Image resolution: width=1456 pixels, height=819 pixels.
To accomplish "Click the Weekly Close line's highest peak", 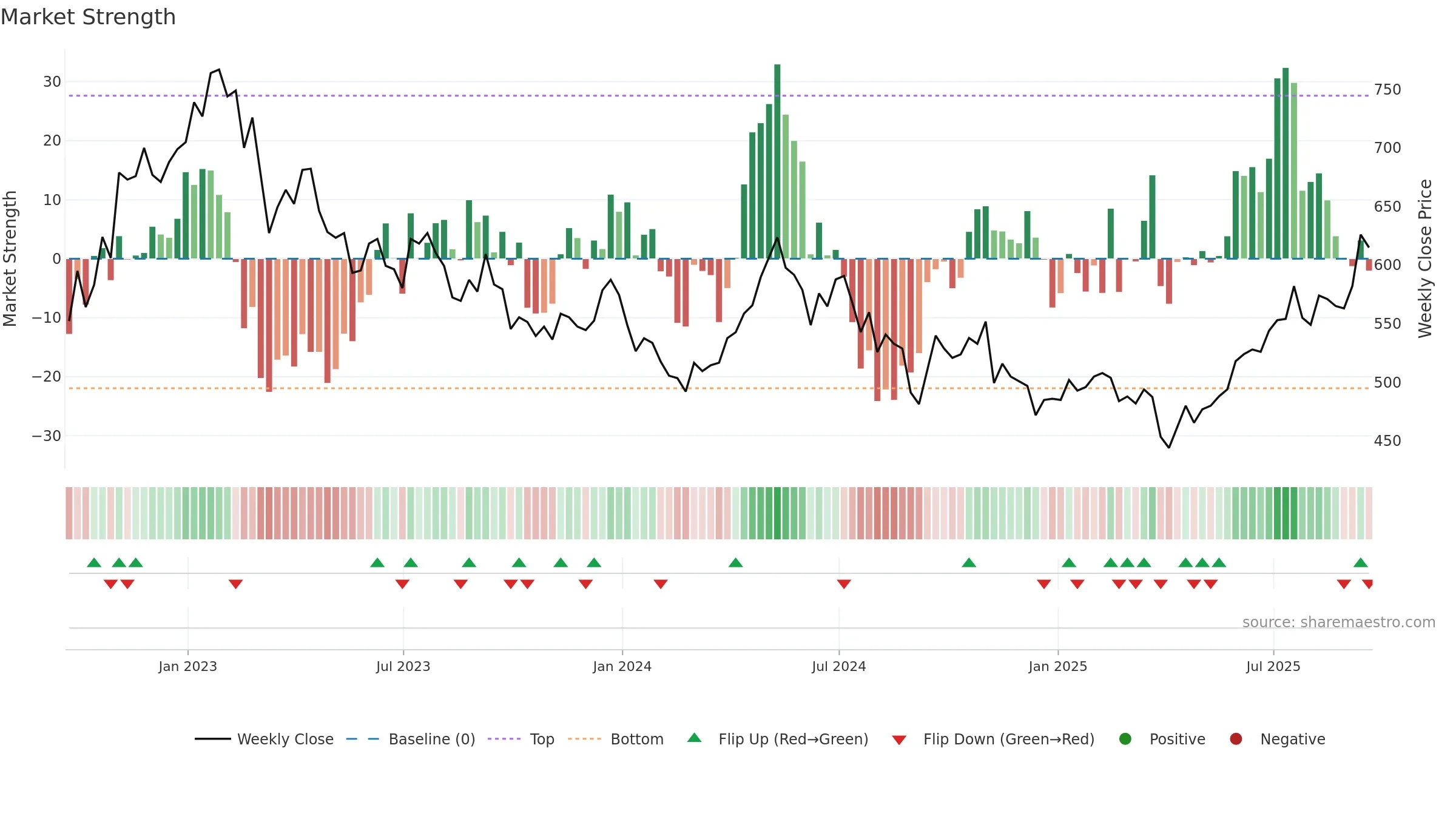I will click(219, 70).
